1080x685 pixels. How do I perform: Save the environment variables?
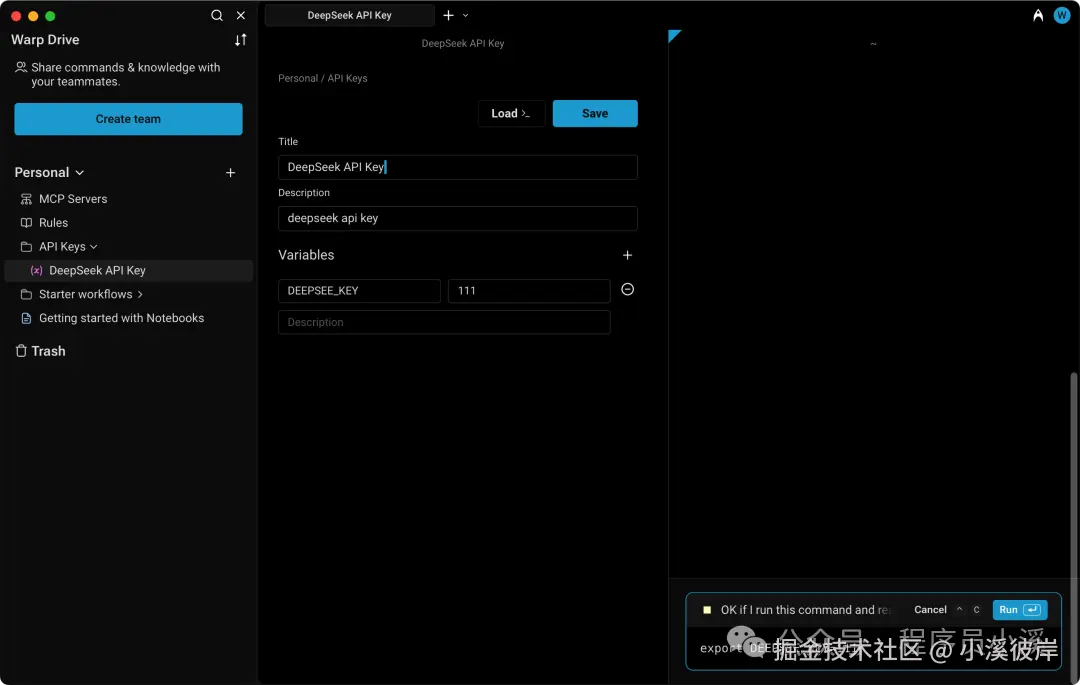595,114
